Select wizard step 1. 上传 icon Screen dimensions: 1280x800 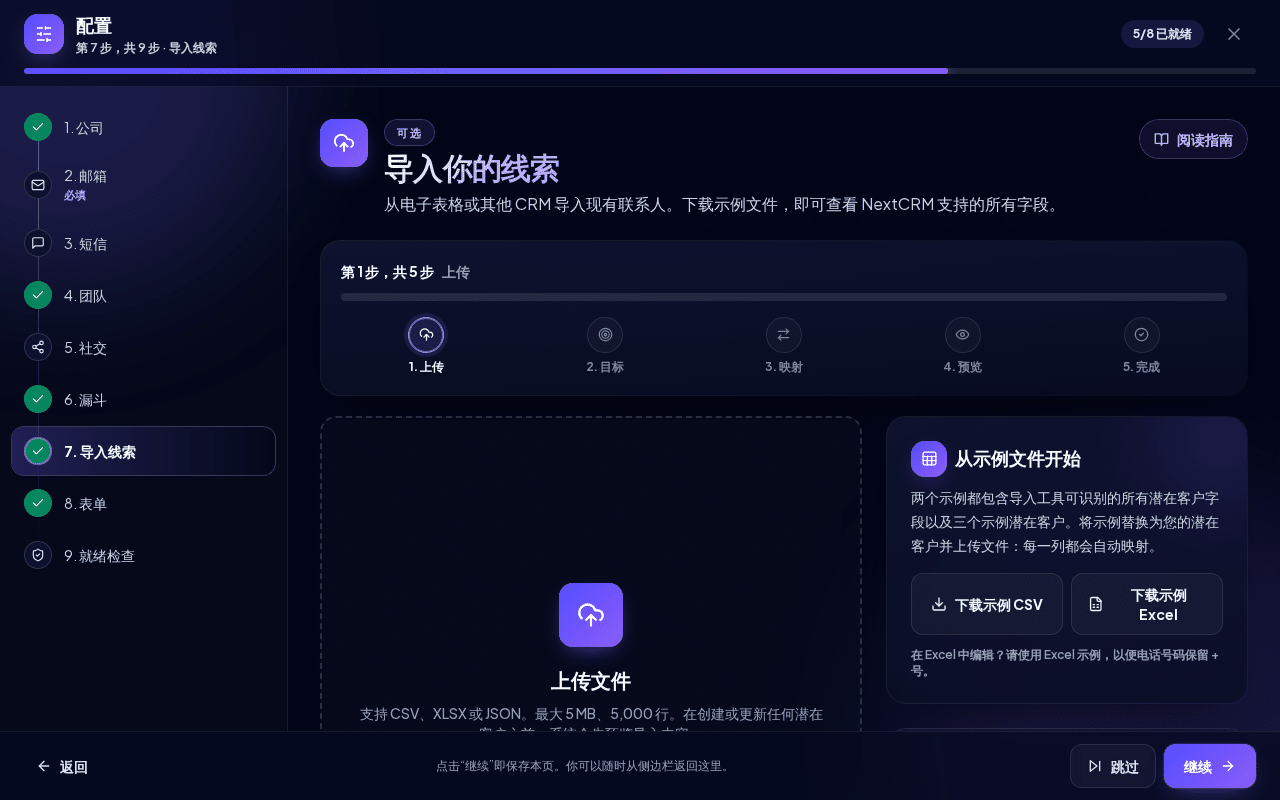[426, 335]
